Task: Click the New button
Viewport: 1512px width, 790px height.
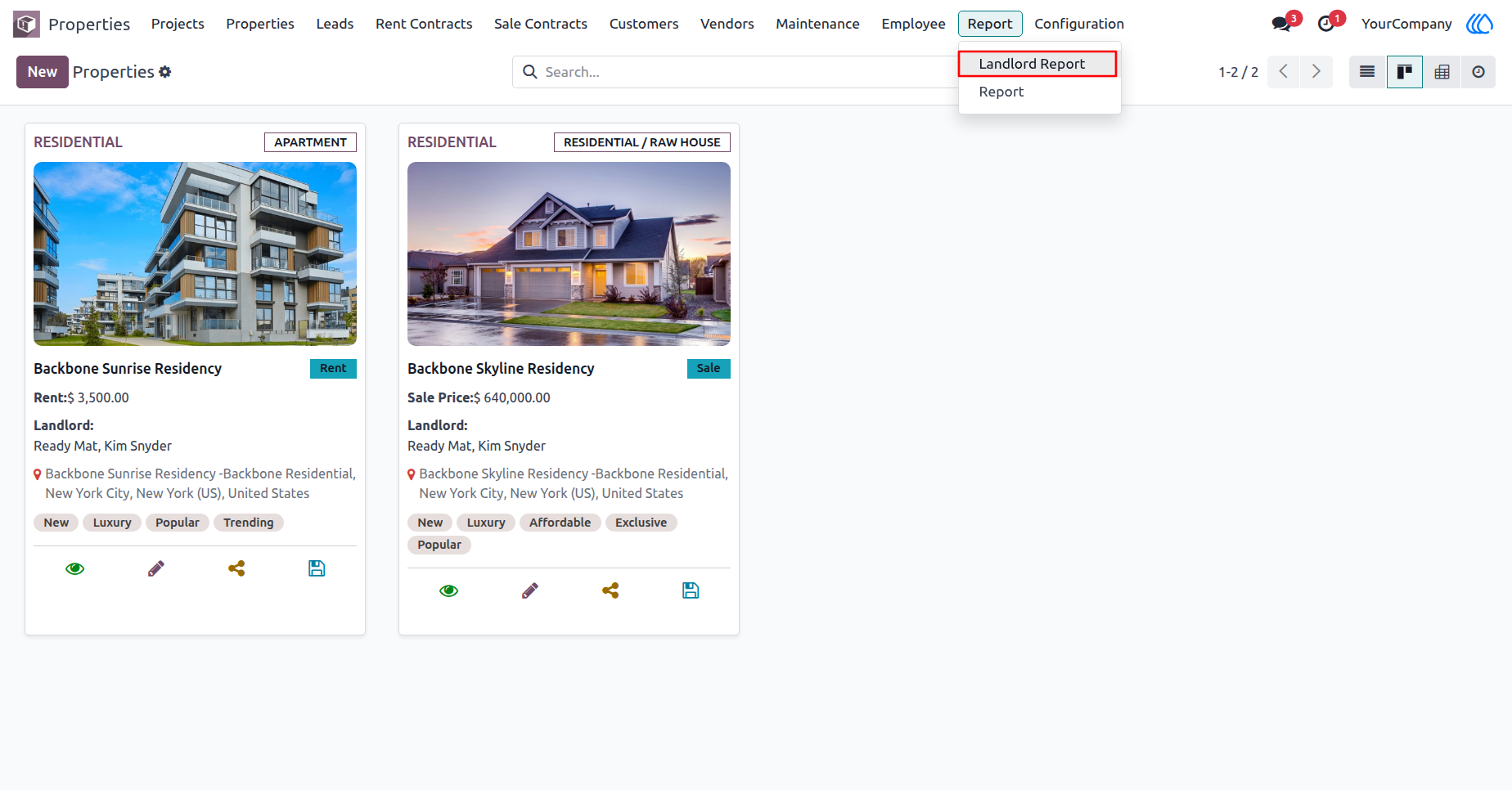Action: pos(43,72)
